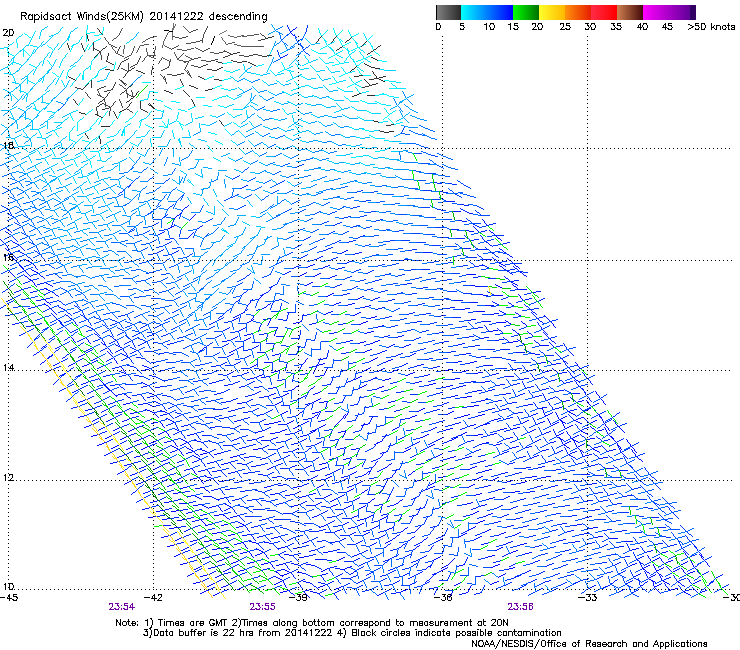Click the -33 longitude axis label
This screenshot has width=740, height=650.
click(588, 597)
